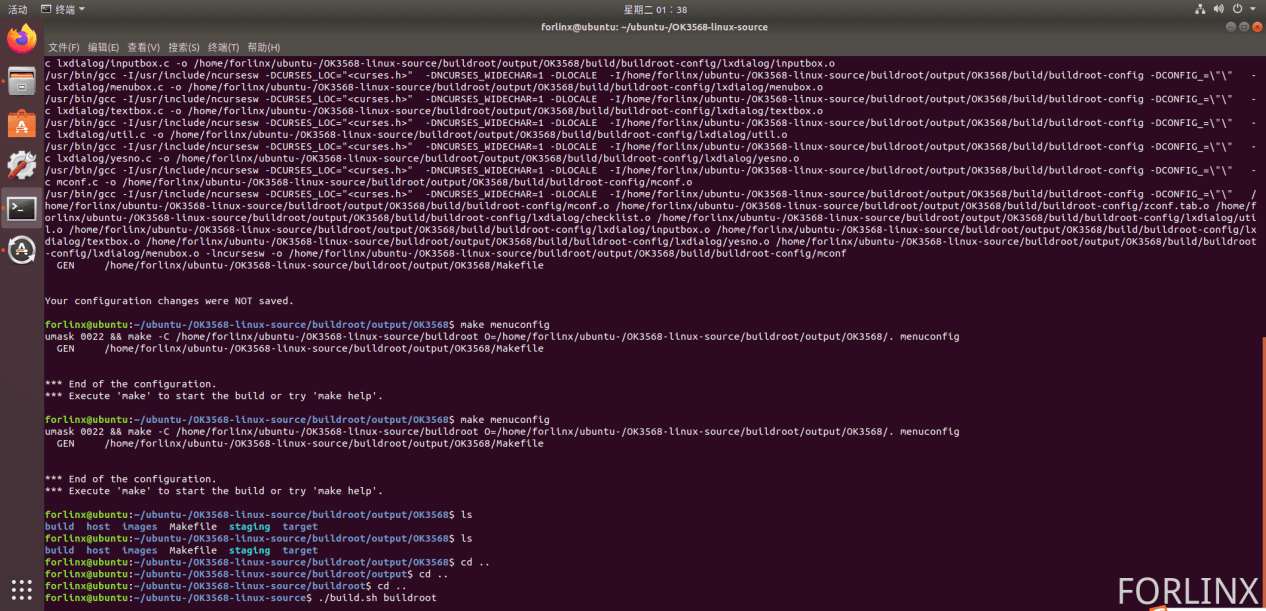Open the 编辑(E) menu

click(103, 47)
